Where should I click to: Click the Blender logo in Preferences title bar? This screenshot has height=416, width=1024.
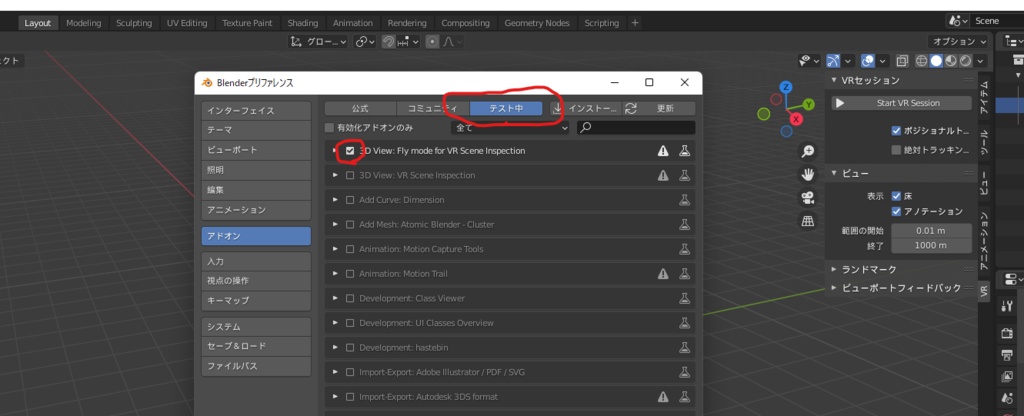pos(207,83)
